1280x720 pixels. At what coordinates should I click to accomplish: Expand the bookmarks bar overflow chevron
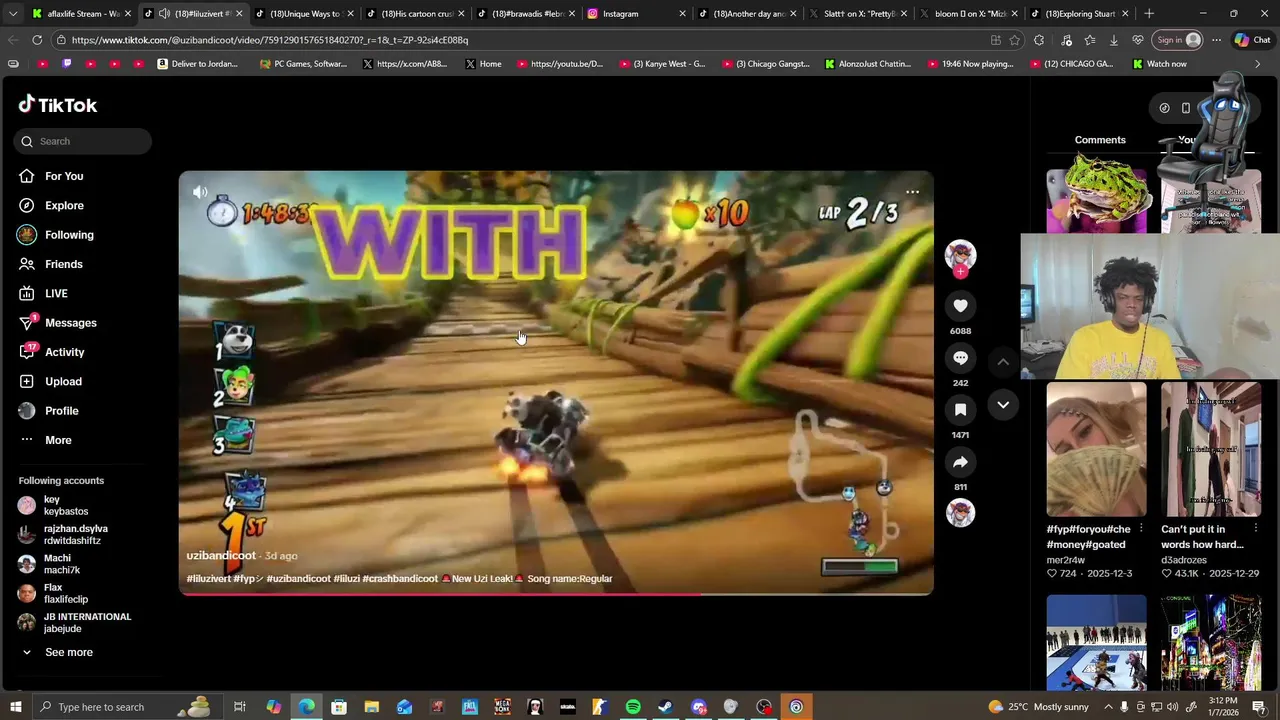1257,64
